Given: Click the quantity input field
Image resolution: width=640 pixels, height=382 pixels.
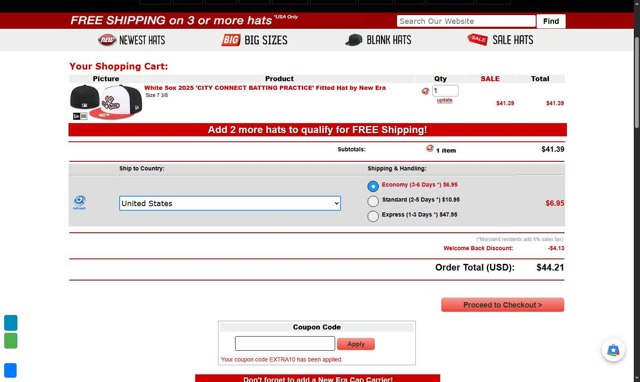Looking at the screenshot, I should coord(445,91).
